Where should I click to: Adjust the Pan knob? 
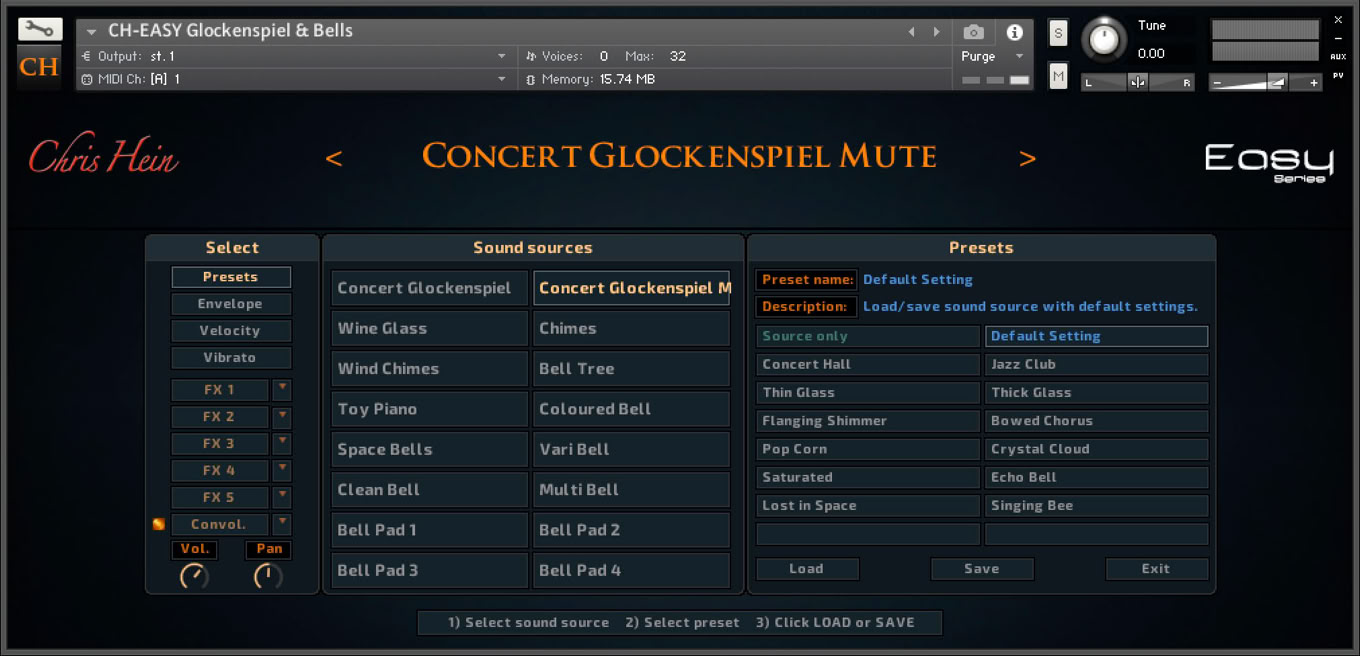(x=268, y=576)
